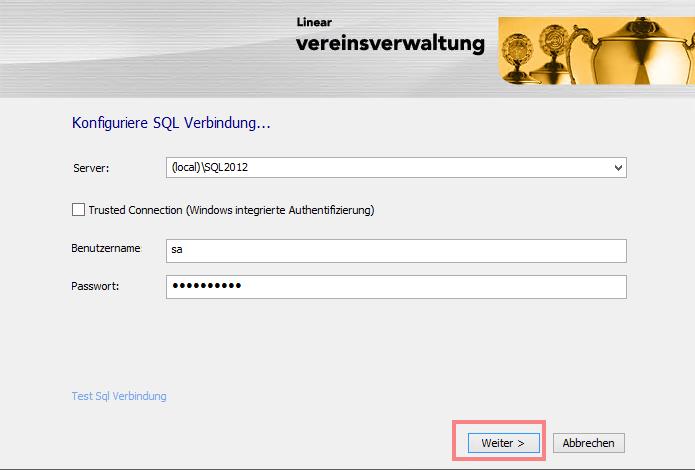Focus the Passwort input field

click(396, 286)
